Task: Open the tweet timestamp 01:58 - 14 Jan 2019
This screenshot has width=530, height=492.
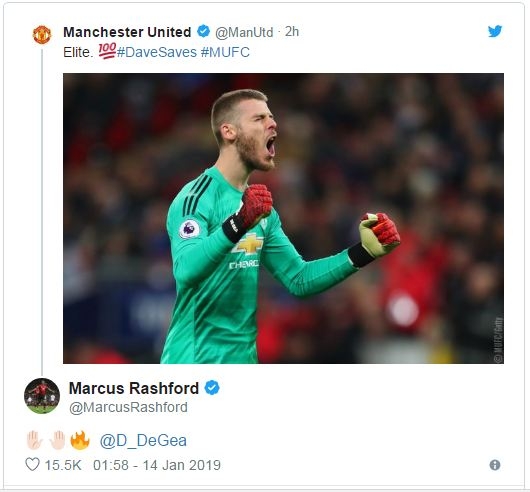Action: coord(157,465)
